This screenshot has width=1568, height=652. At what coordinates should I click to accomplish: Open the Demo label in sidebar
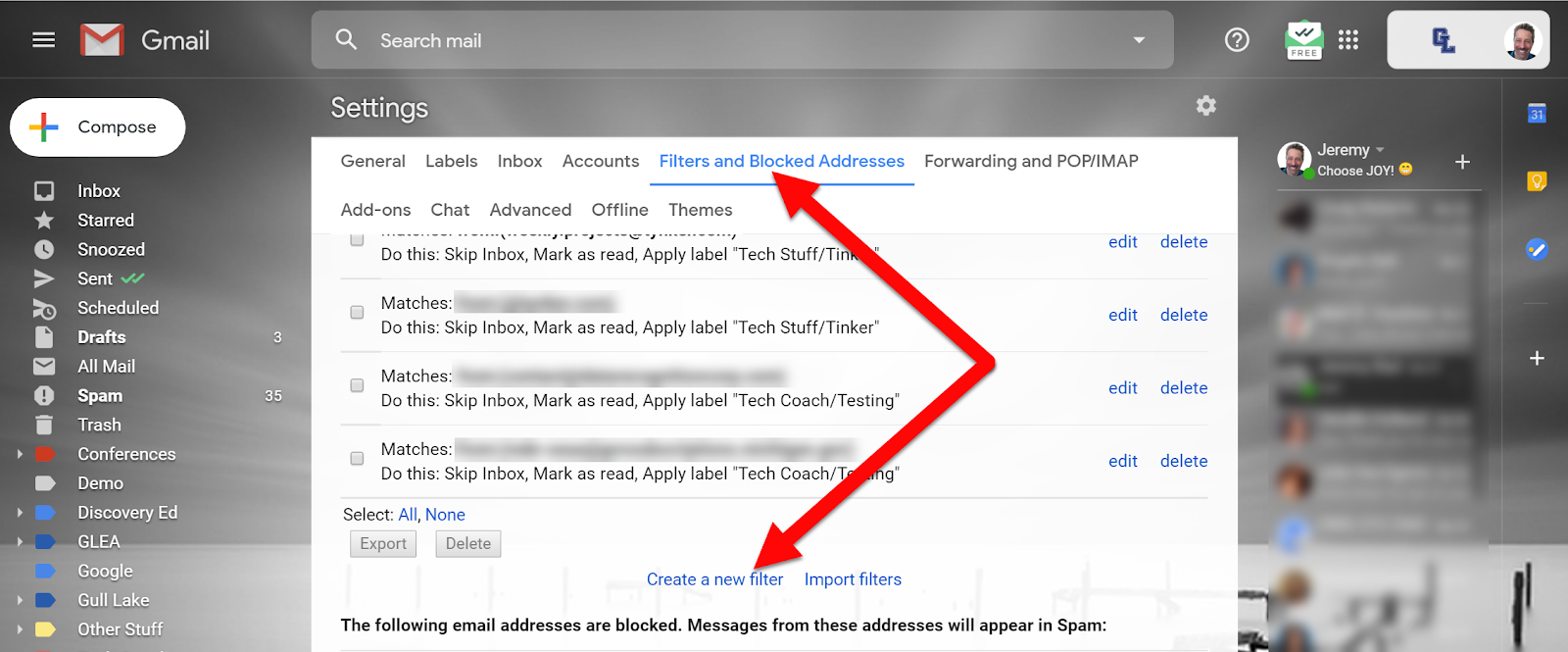[100, 483]
